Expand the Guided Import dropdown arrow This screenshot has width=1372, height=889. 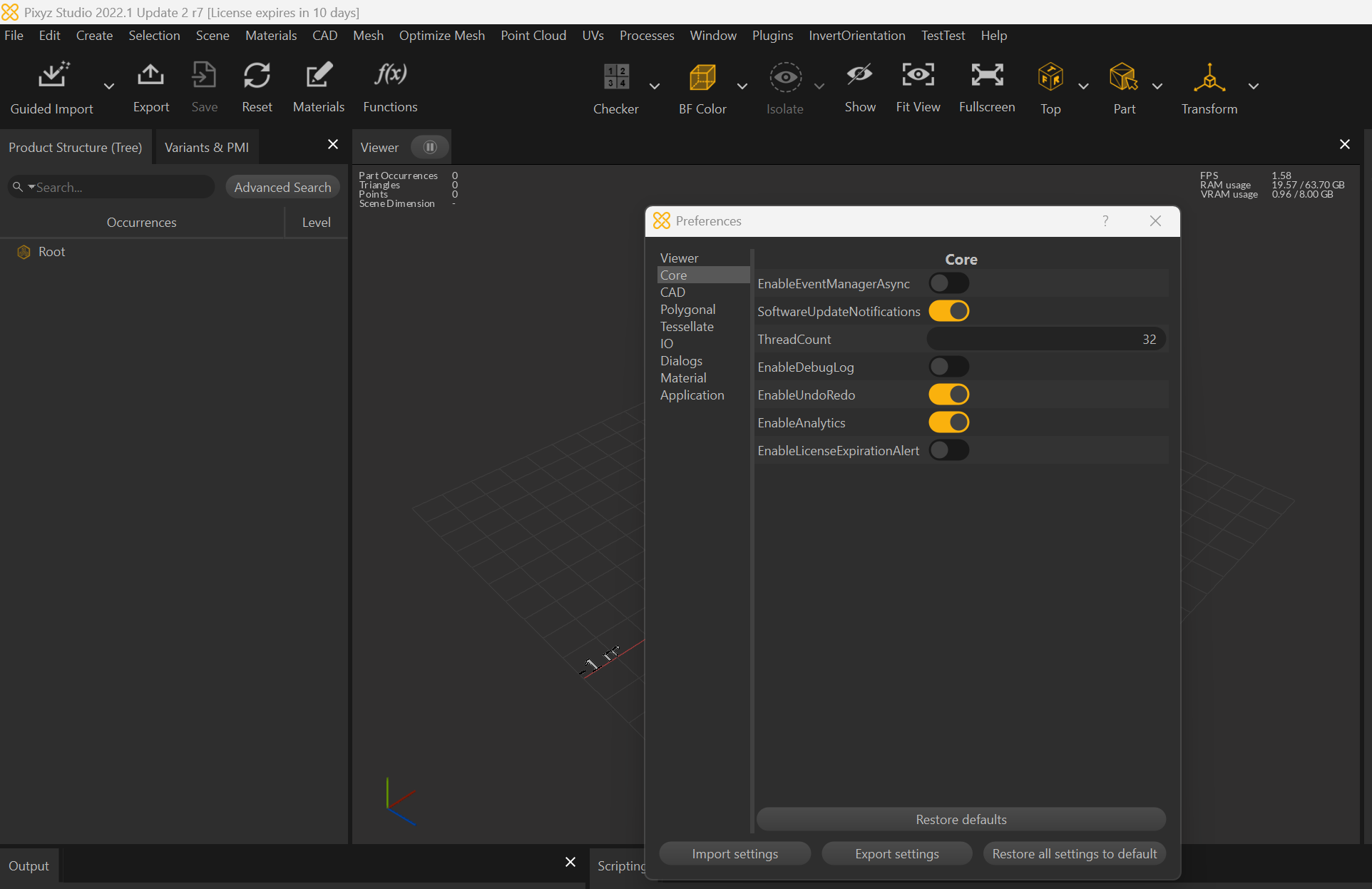(109, 86)
